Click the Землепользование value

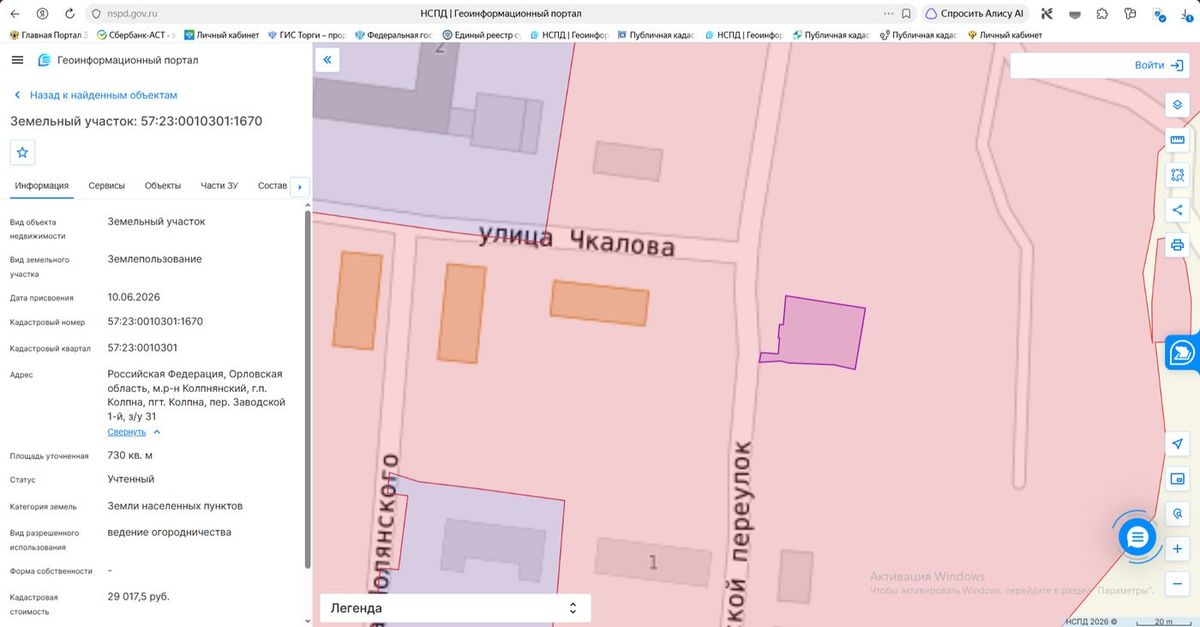coord(155,259)
